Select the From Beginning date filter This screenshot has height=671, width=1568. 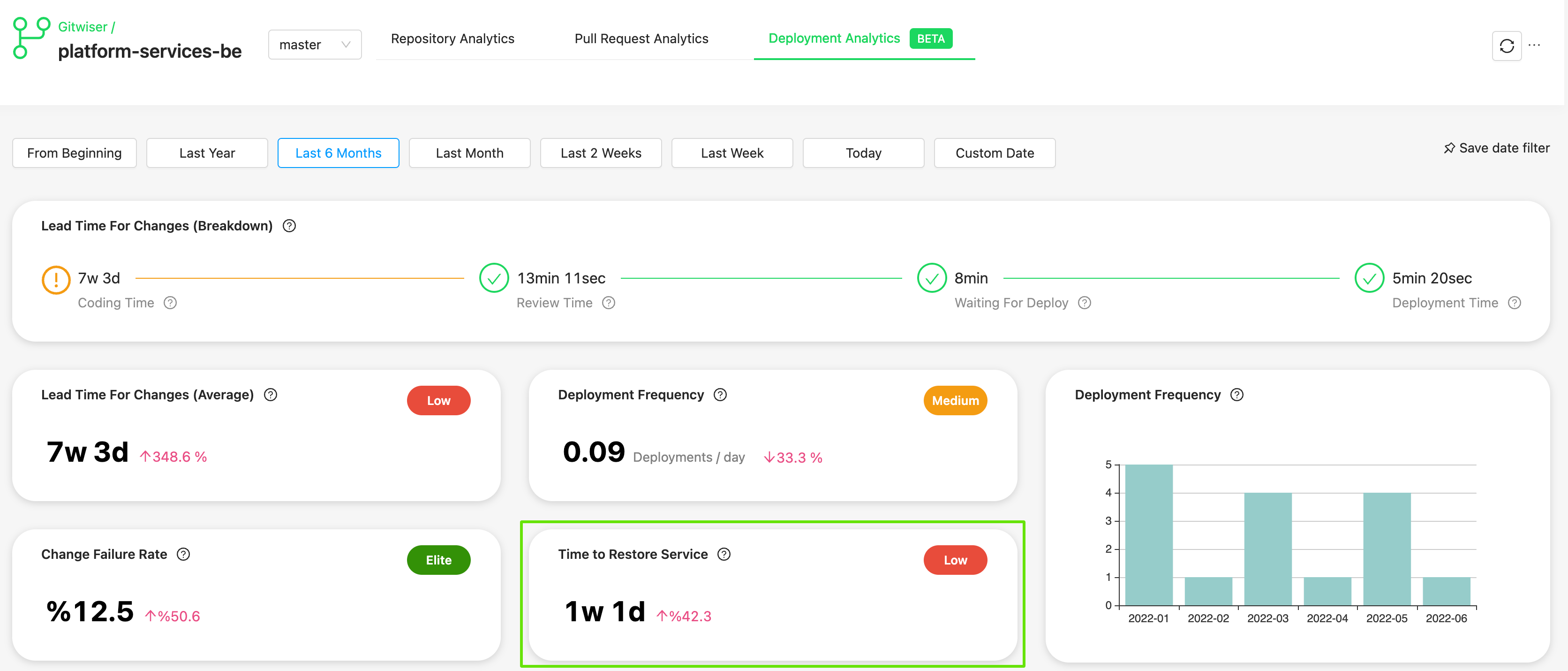[x=74, y=153]
